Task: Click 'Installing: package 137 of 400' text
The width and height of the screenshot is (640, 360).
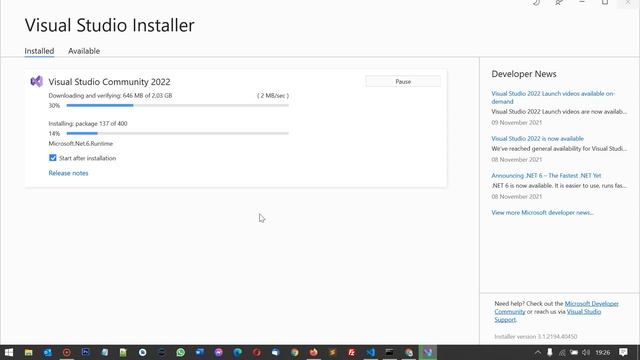Action: pyautogui.click(x=88, y=124)
